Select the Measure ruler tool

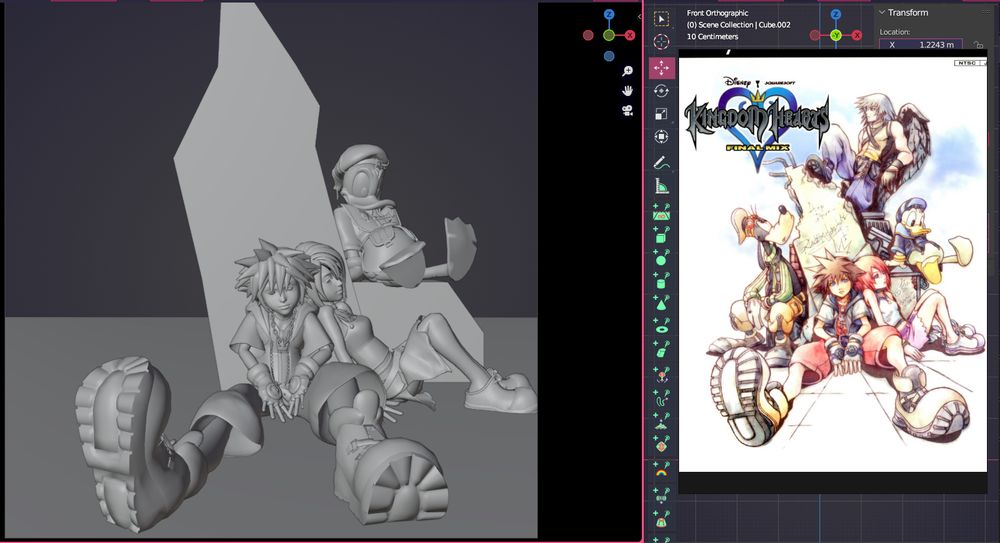coord(661,186)
